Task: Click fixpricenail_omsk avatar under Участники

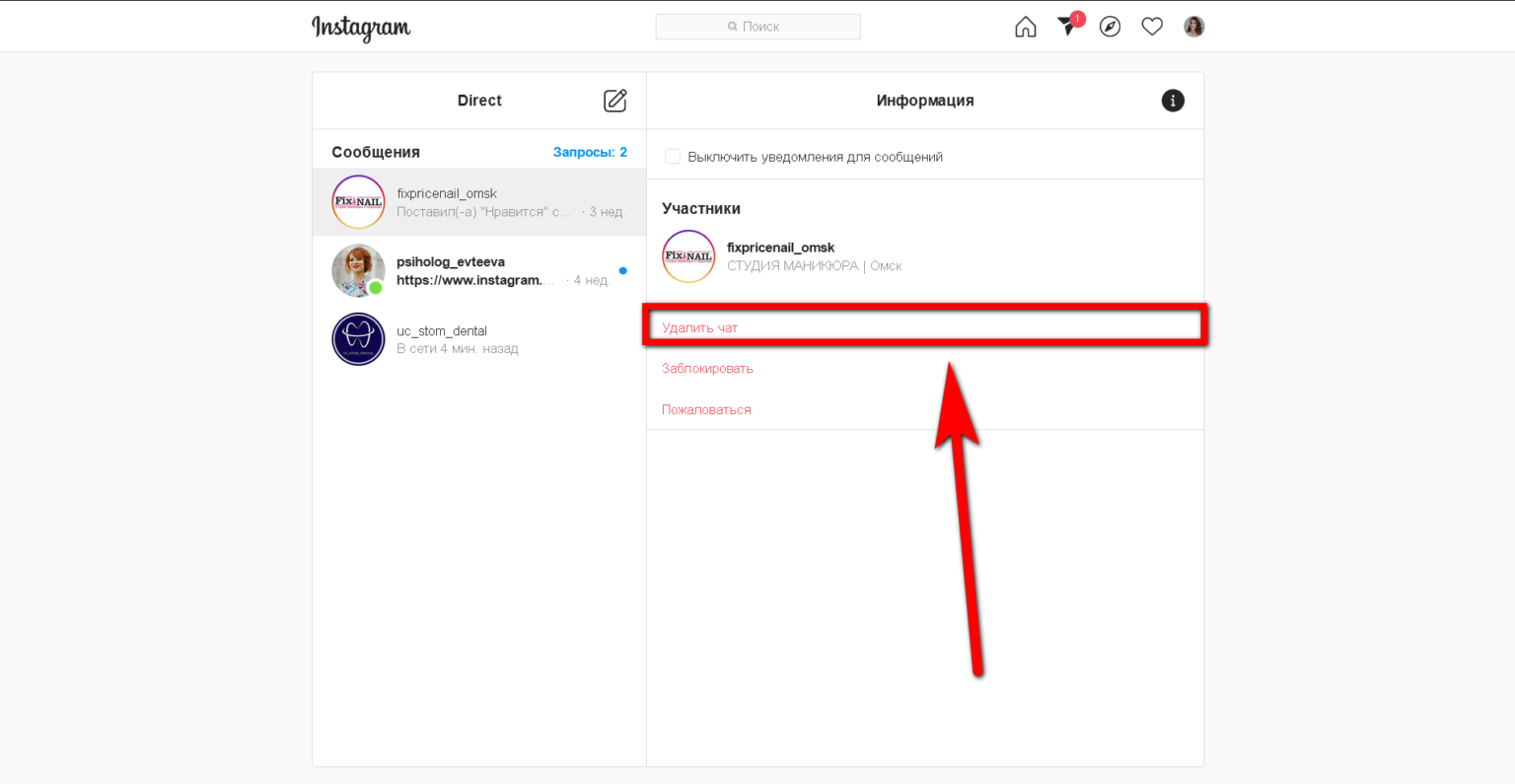Action: pyautogui.click(x=688, y=256)
